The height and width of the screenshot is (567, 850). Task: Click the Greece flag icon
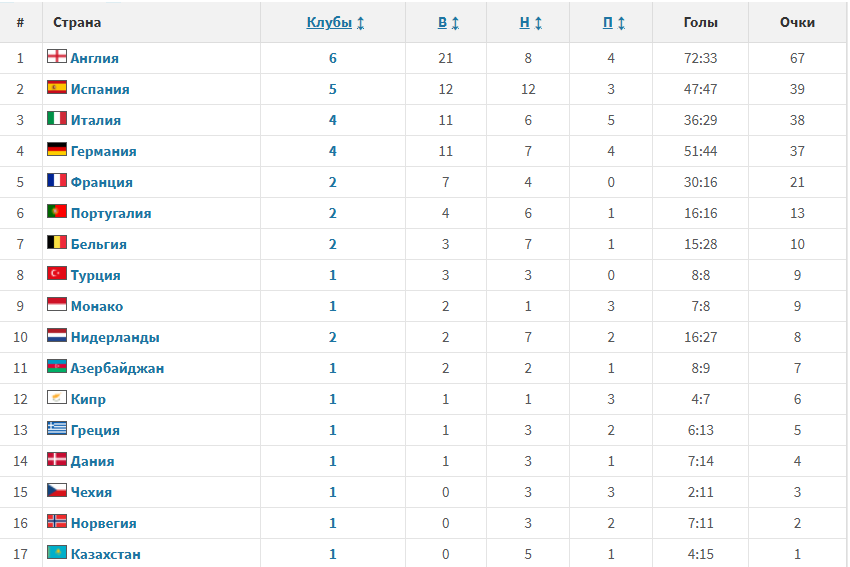pos(57,429)
